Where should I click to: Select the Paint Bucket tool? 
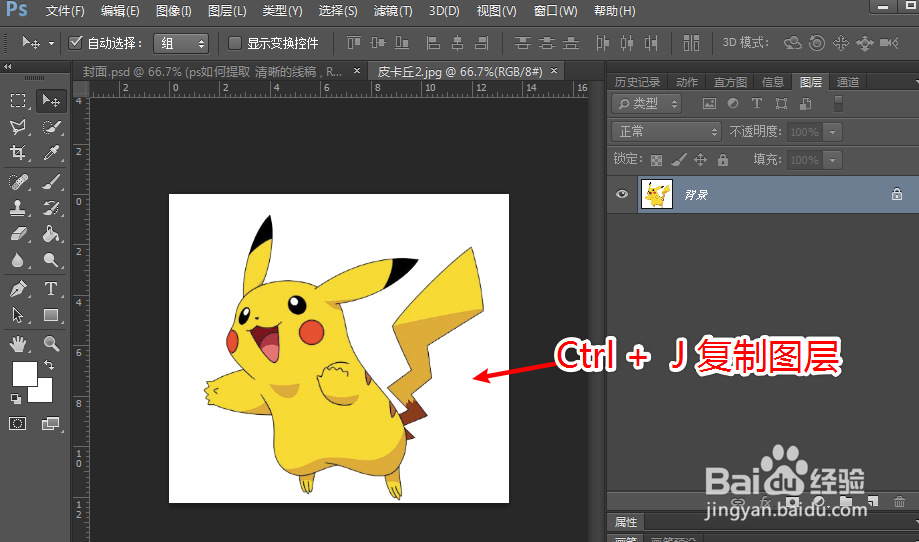pos(51,234)
